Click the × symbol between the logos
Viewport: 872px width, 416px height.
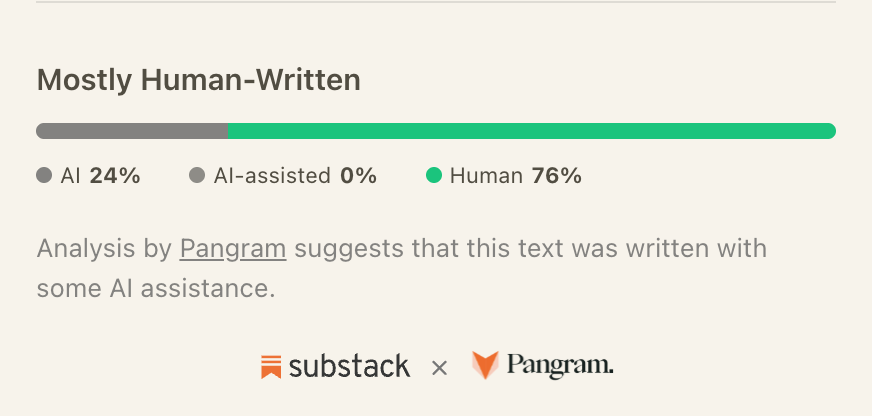coord(439,368)
